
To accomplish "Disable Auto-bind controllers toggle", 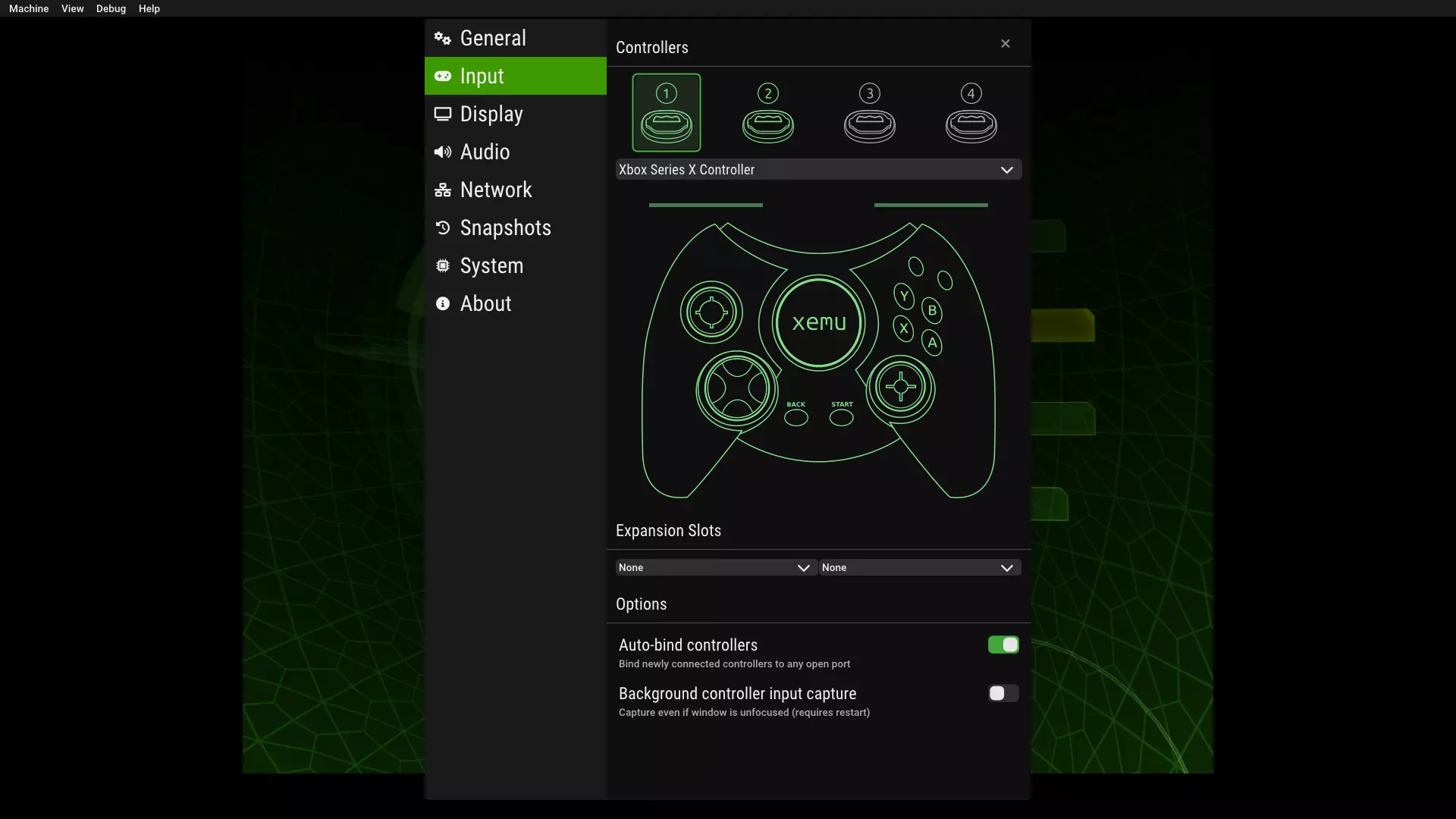I will pyautogui.click(x=1003, y=645).
